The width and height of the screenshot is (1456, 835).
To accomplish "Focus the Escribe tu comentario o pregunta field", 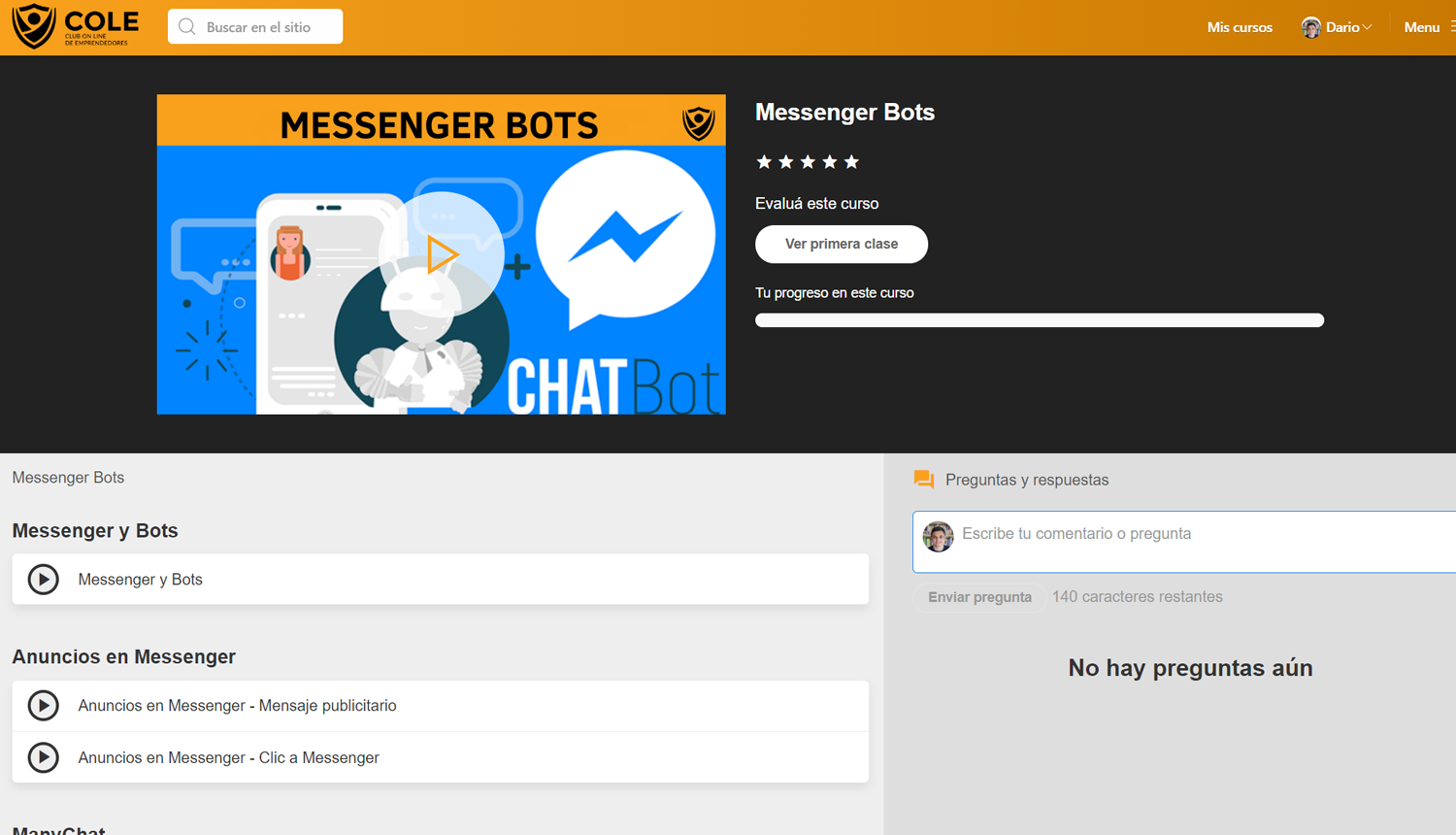I will pos(1184,542).
